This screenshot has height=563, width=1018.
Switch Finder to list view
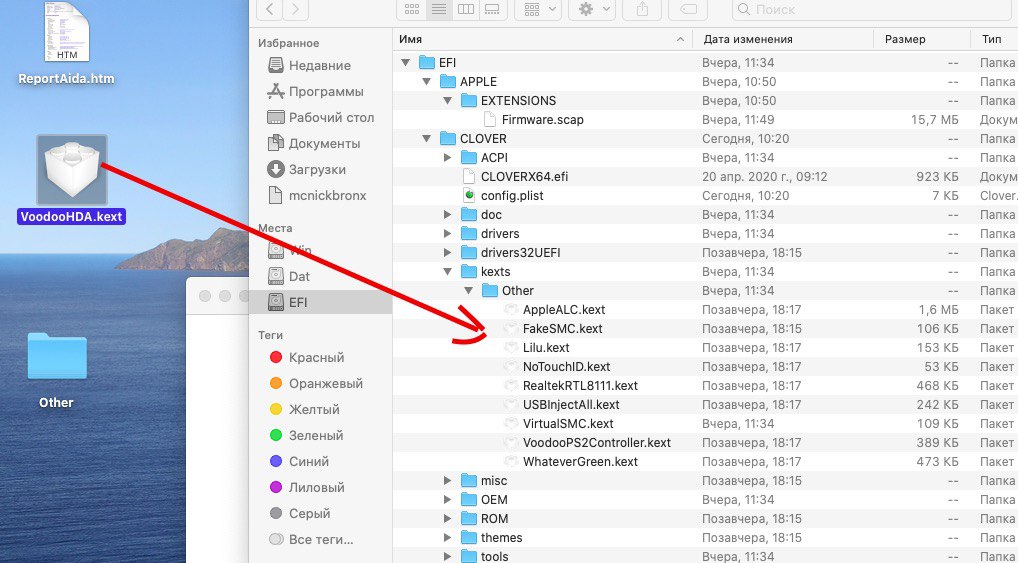[439, 9]
